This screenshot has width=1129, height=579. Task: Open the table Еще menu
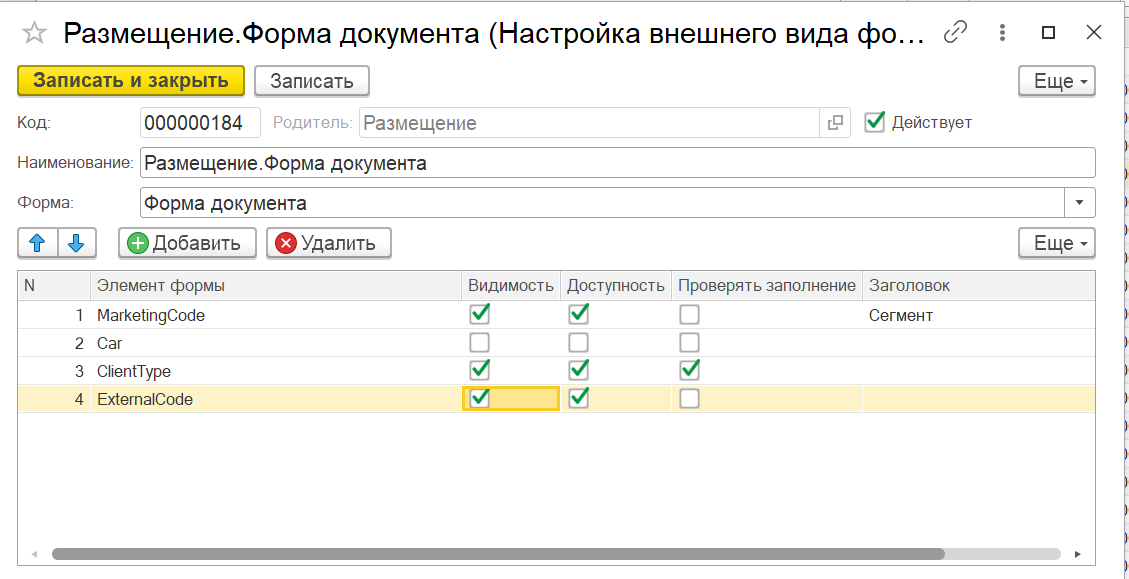pos(1057,243)
